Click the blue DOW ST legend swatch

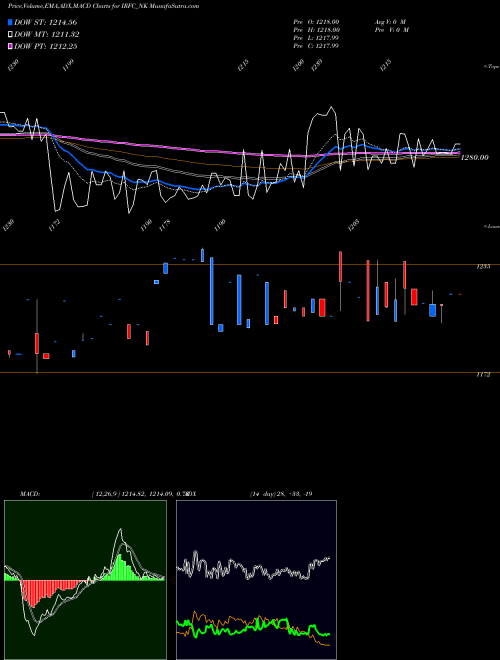pos(10,22)
